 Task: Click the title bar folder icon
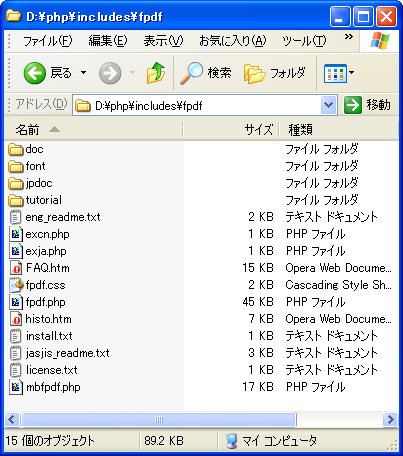pos(14,16)
